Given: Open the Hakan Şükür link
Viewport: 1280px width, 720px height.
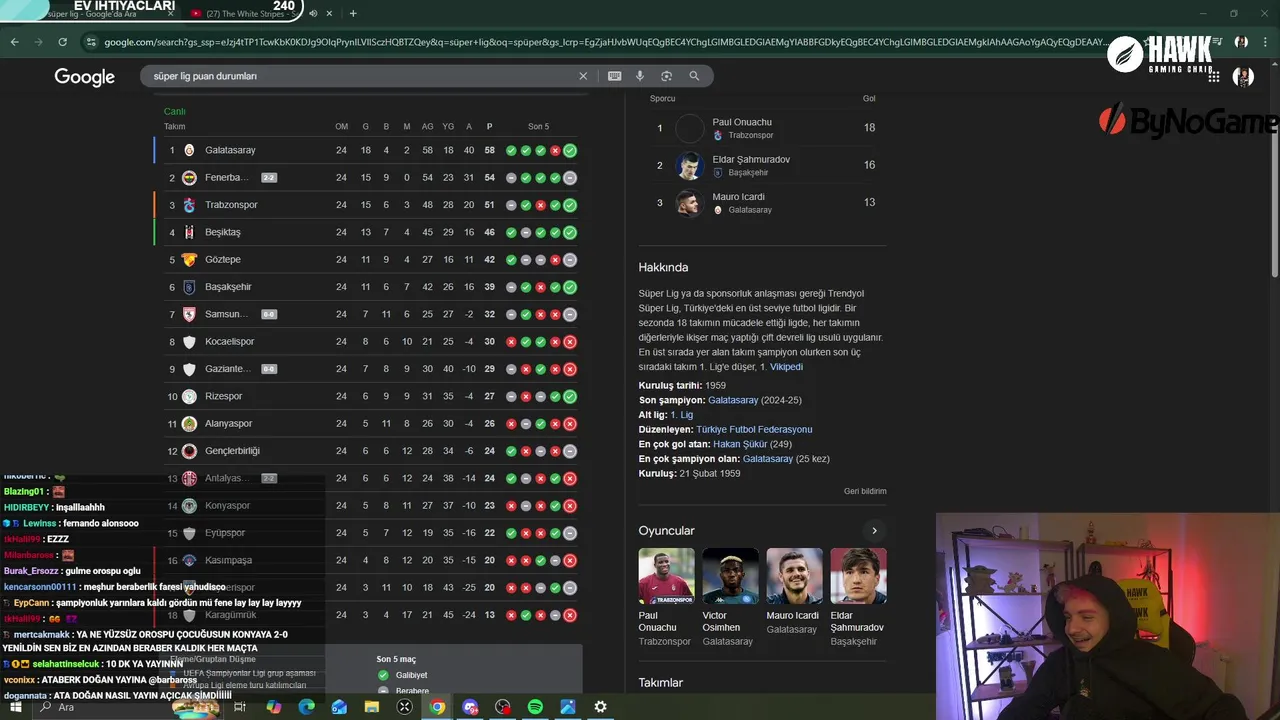Looking at the screenshot, I should 740,444.
